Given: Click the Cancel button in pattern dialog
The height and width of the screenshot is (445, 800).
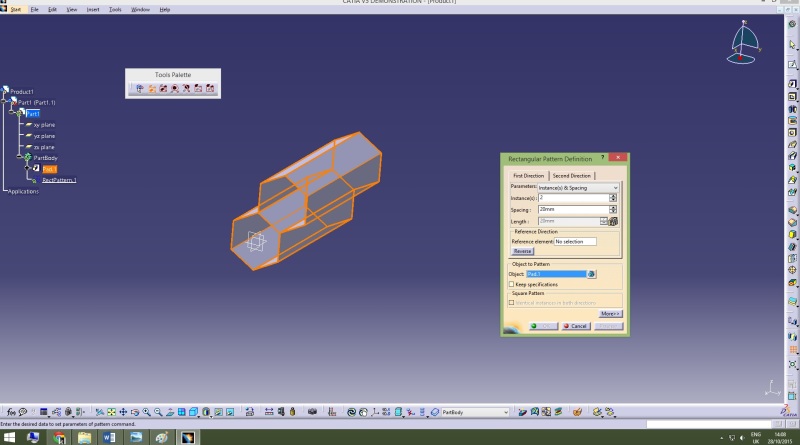Looking at the screenshot, I should point(576,326).
